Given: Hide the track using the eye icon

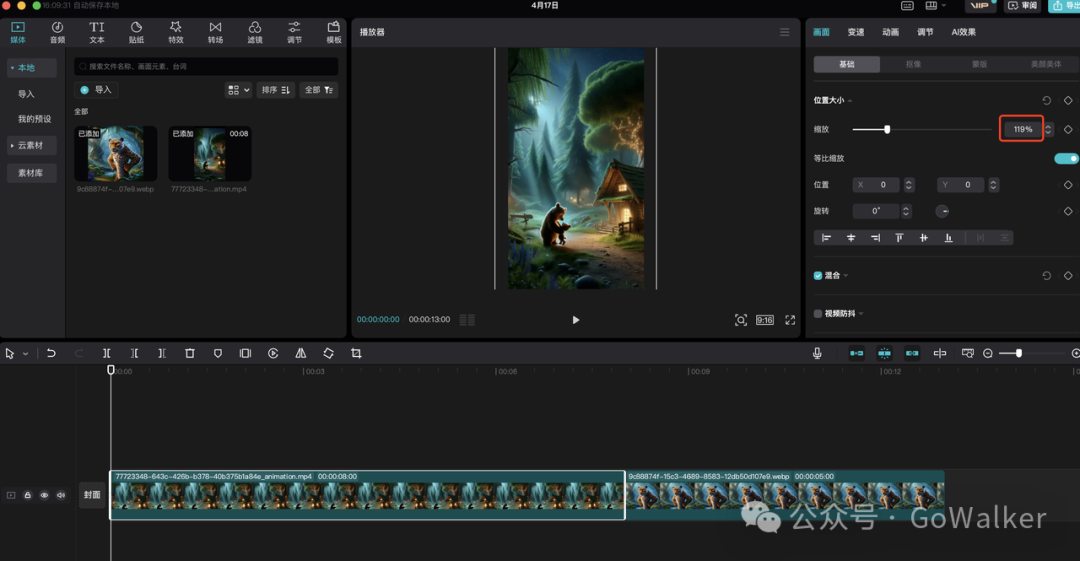Looking at the screenshot, I should [44, 495].
